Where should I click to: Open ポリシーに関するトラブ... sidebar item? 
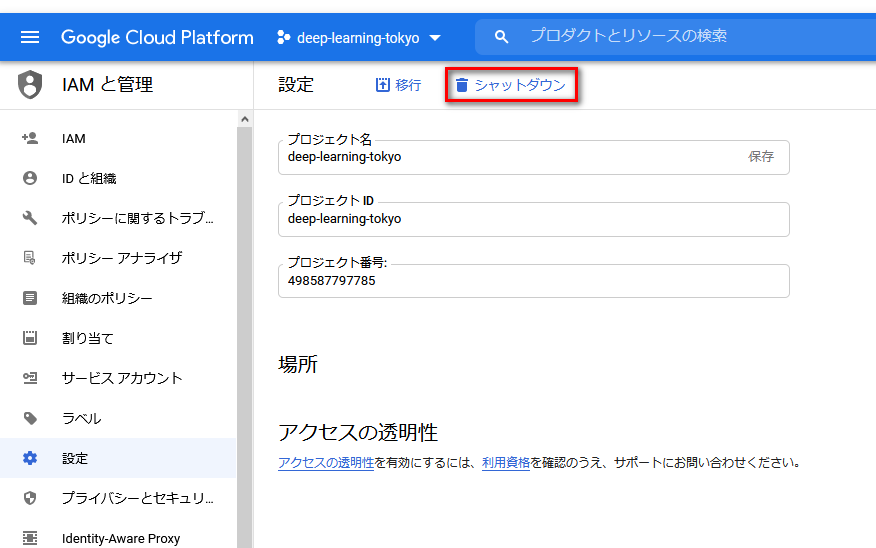[118, 218]
